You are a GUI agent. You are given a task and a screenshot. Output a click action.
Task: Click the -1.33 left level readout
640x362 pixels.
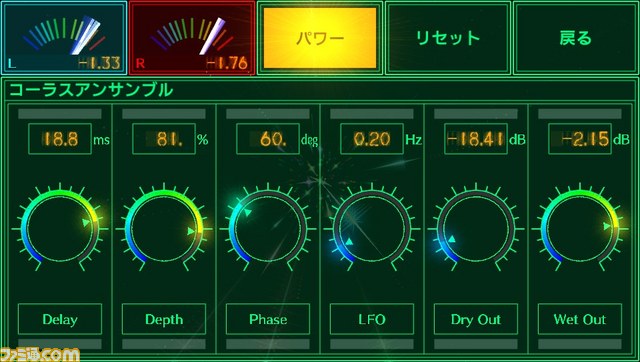coord(100,63)
